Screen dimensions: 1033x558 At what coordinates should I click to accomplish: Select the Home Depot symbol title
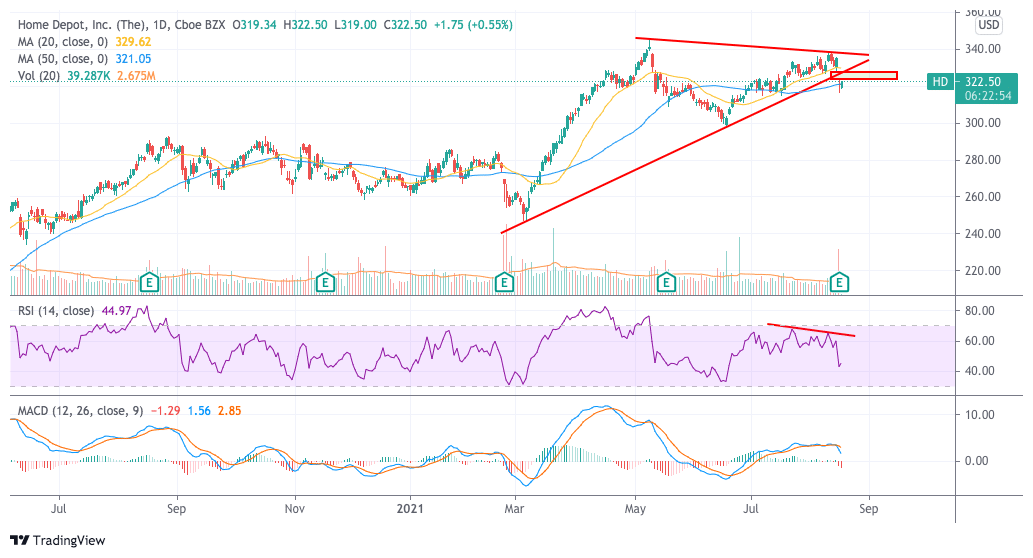pos(121,25)
